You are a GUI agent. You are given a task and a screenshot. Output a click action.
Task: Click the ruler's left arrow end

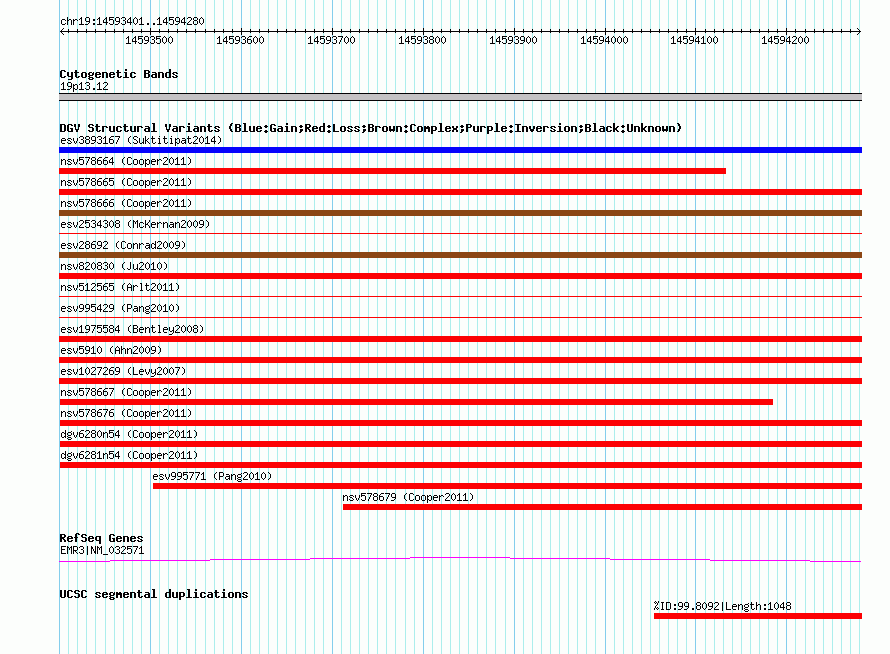pos(62,32)
